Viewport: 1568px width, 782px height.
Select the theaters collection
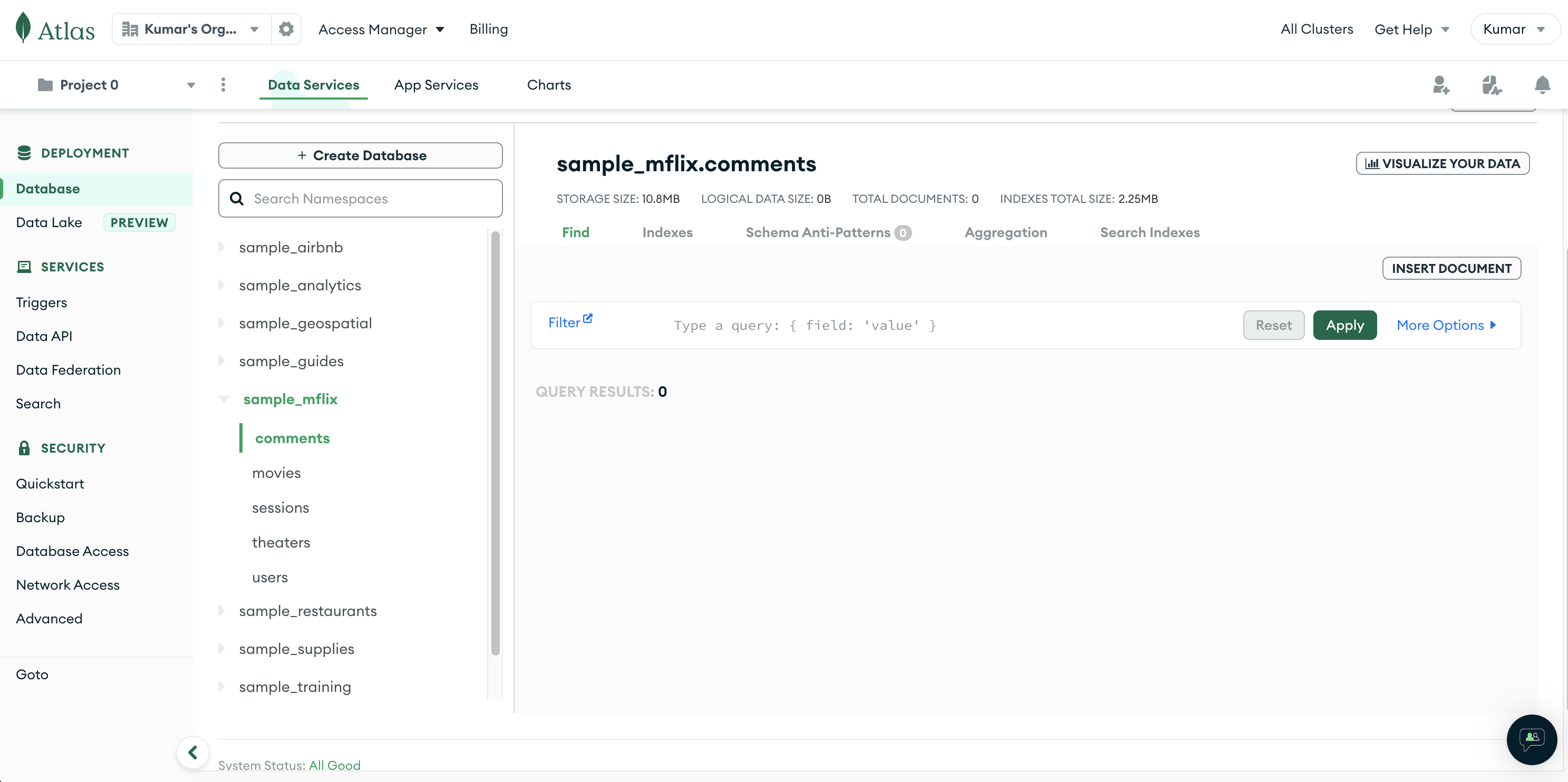[x=281, y=542]
